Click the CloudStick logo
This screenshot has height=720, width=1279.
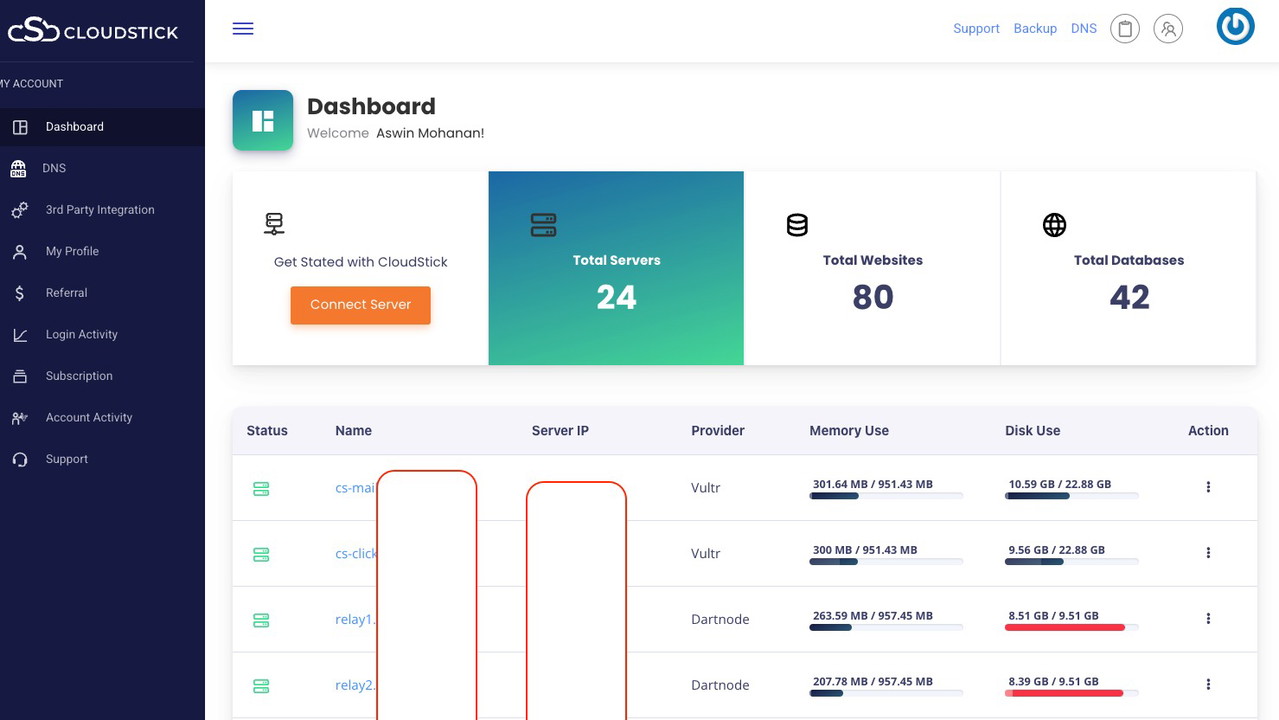pyautogui.click(x=93, y=31)
